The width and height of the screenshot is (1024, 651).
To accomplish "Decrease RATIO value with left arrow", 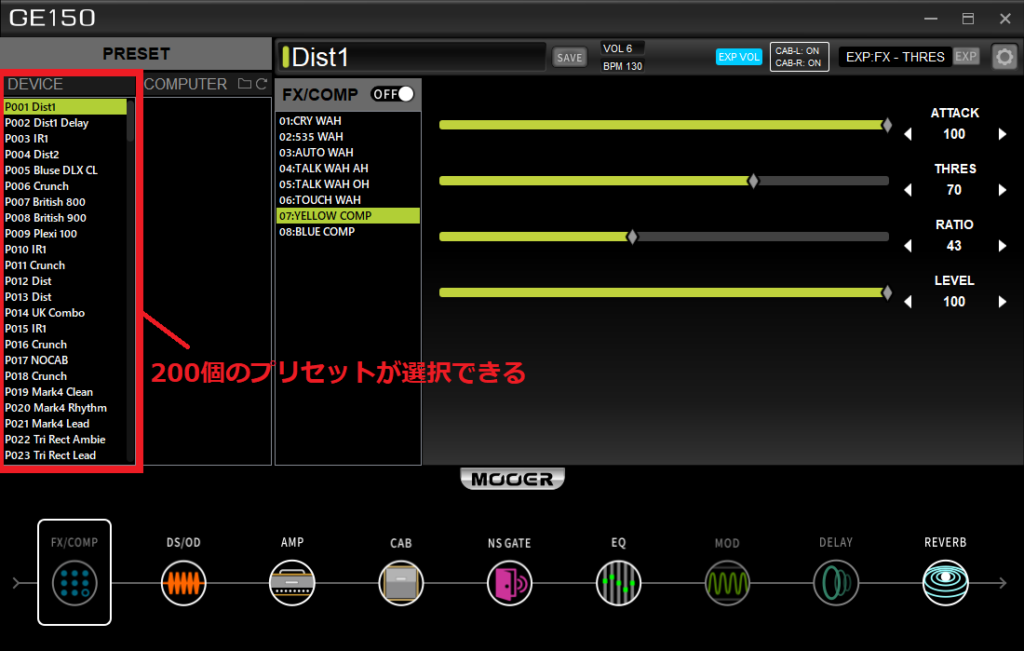I will click(x=908, y=246).
